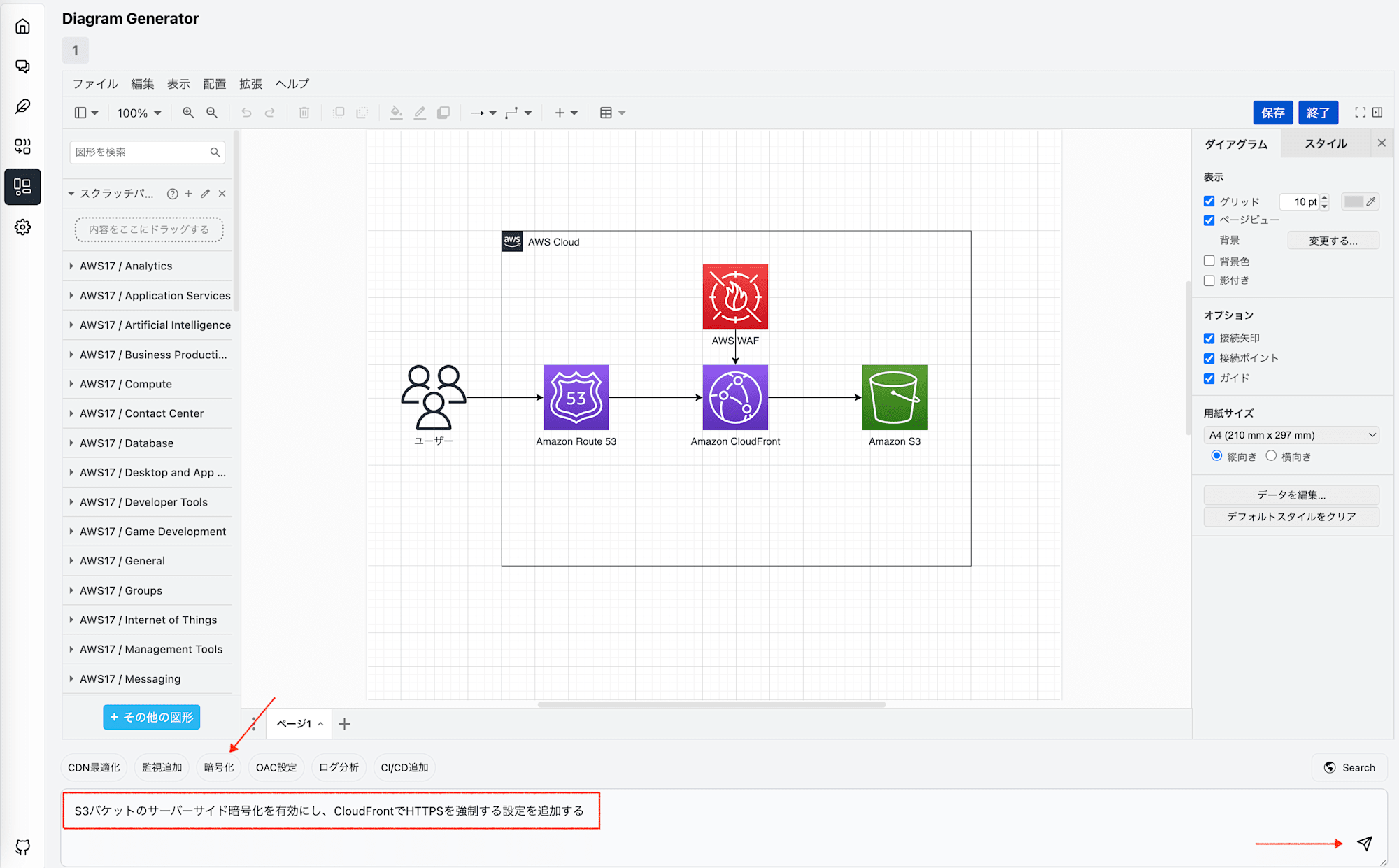Click the undo arrow icon
1399x868 pixels.
246,113
